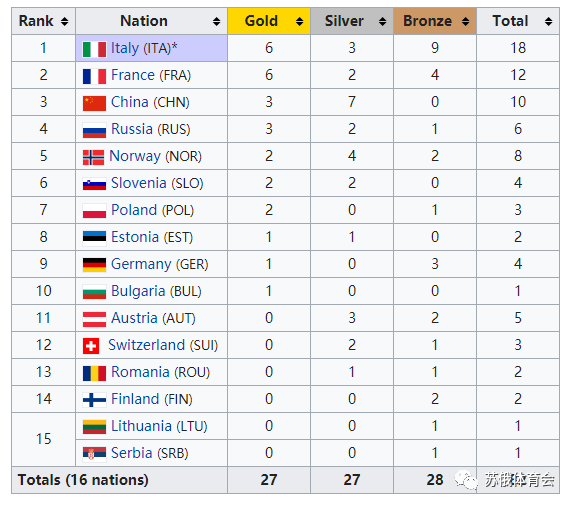Open the Poland country link
The width and height of the screenshot is (573, 506).
click(134, 210)
